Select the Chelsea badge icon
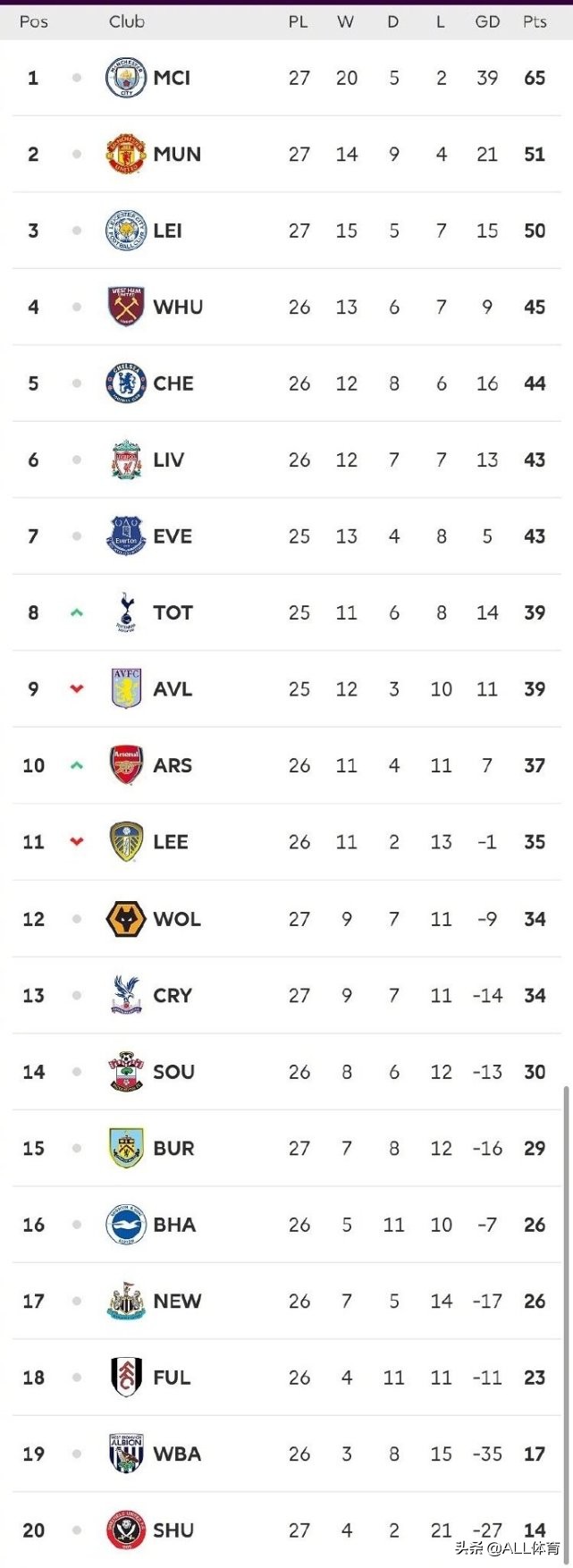573x1568 pixels. click(x=126, y=384)
